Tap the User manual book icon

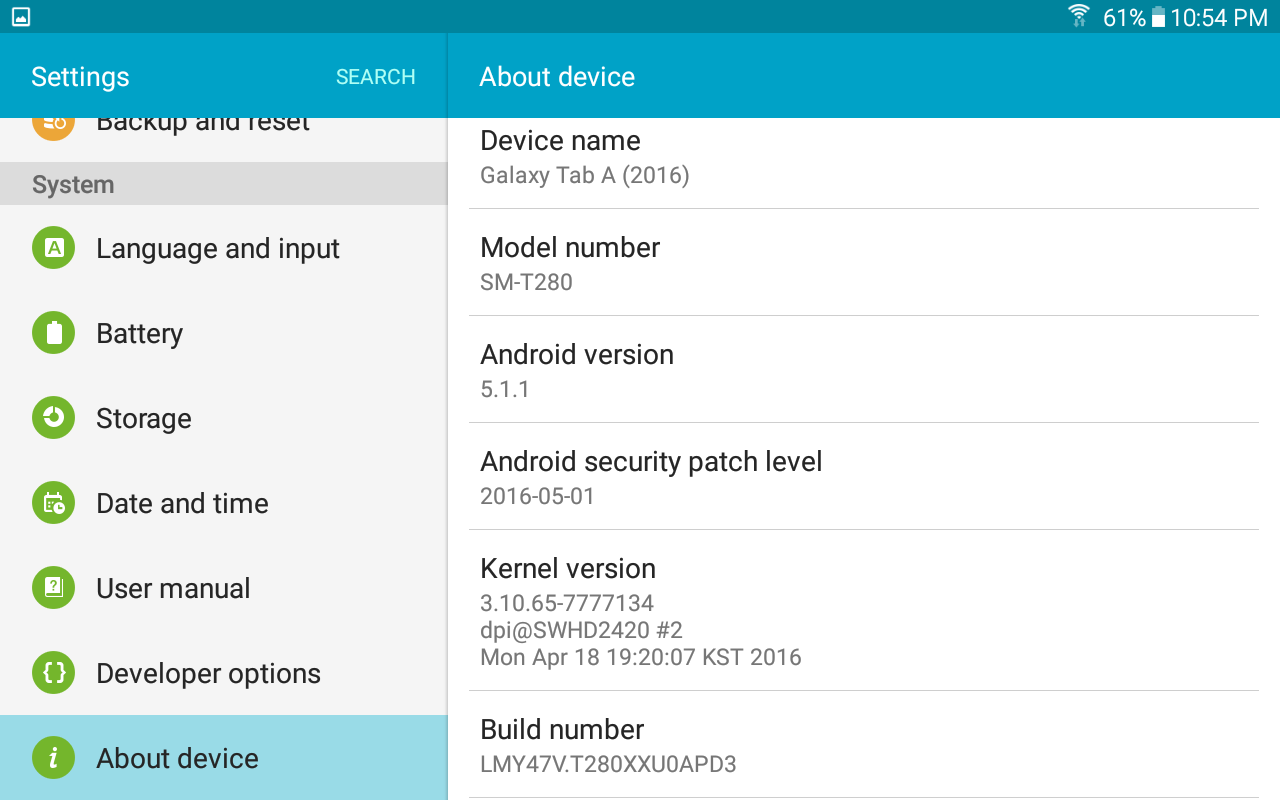[54, 588]
